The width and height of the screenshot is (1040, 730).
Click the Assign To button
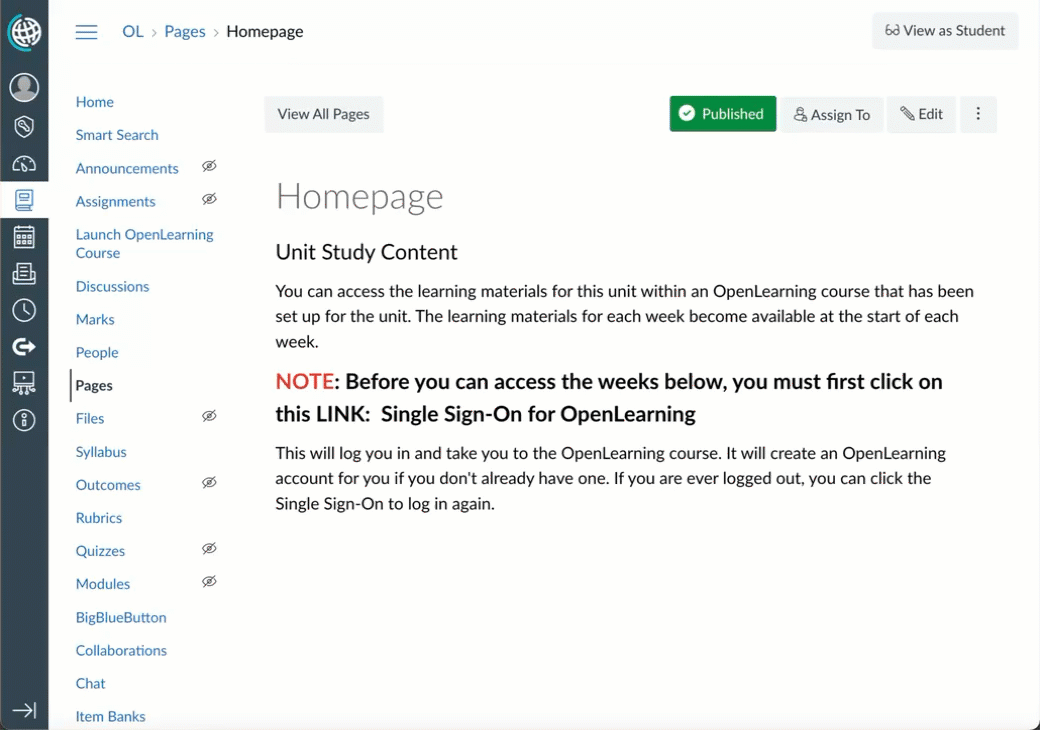click(832, 115)
